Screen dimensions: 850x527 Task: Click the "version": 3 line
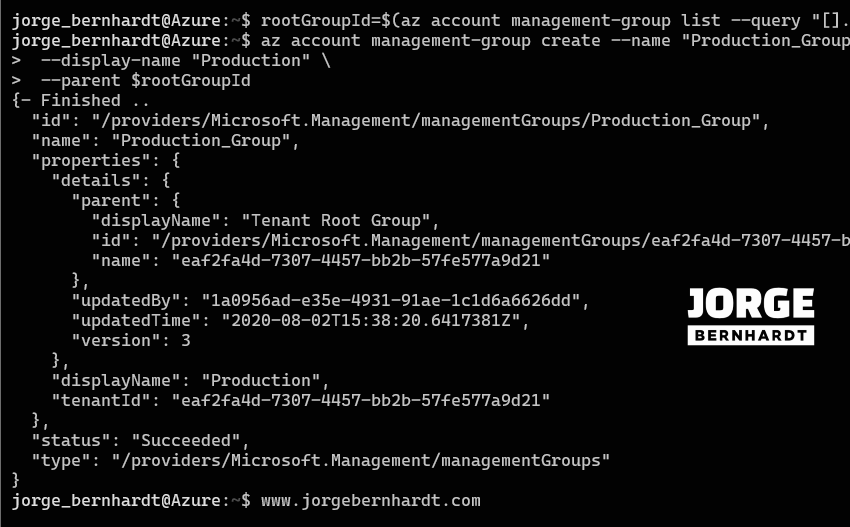[130, 340]
